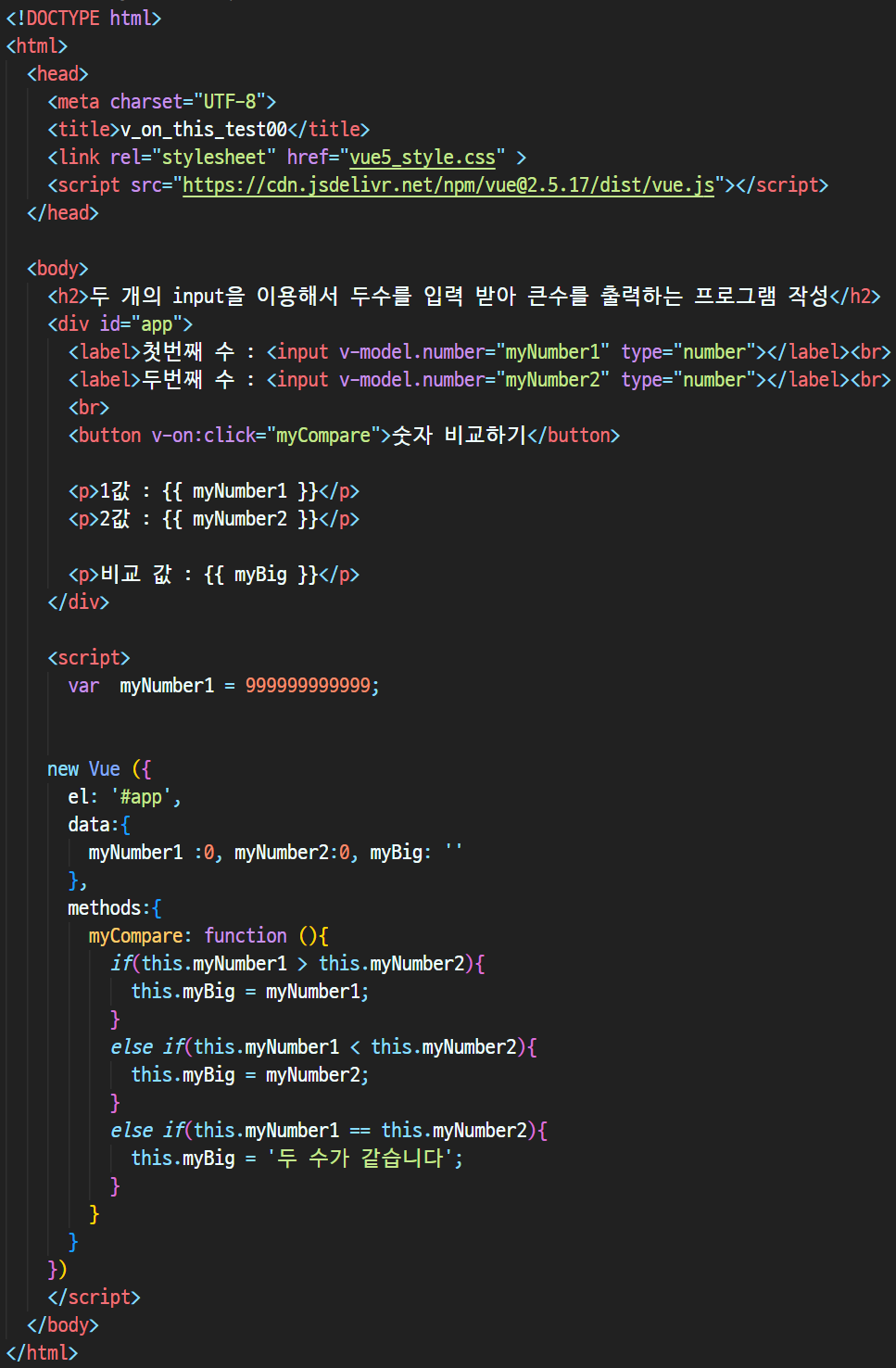The width and height of the screenshot is (896, 1368).
Task: Click the 'data:{' property line
Action: [x=99, y=825]
